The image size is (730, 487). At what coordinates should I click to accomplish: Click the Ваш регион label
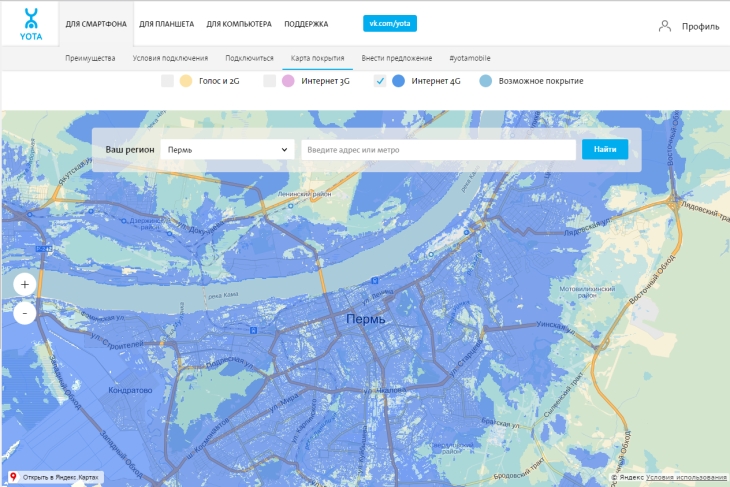click(129, 149)
